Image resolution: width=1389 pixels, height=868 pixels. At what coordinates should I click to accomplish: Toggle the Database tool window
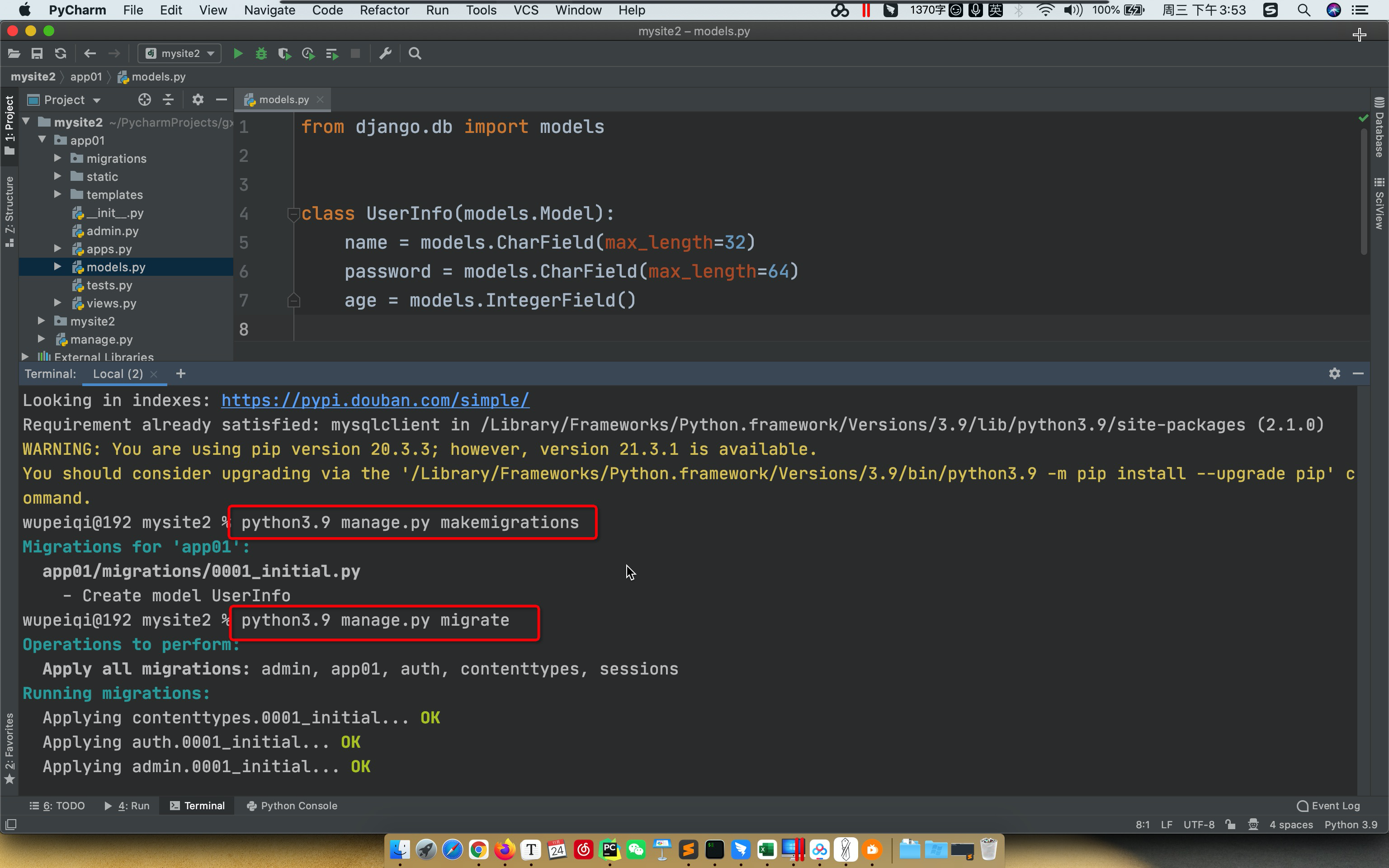point(1379,128)
